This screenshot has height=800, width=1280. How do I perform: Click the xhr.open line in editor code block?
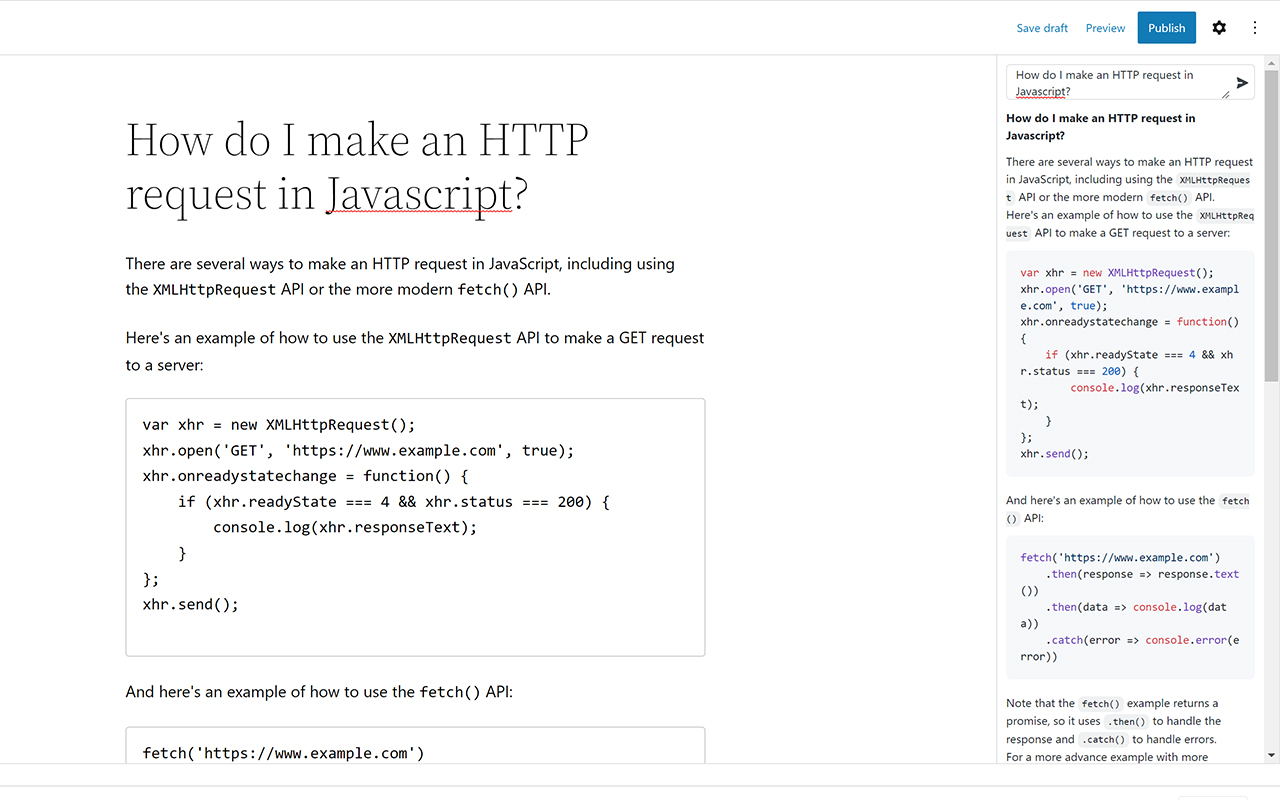[x=359, y=450]
